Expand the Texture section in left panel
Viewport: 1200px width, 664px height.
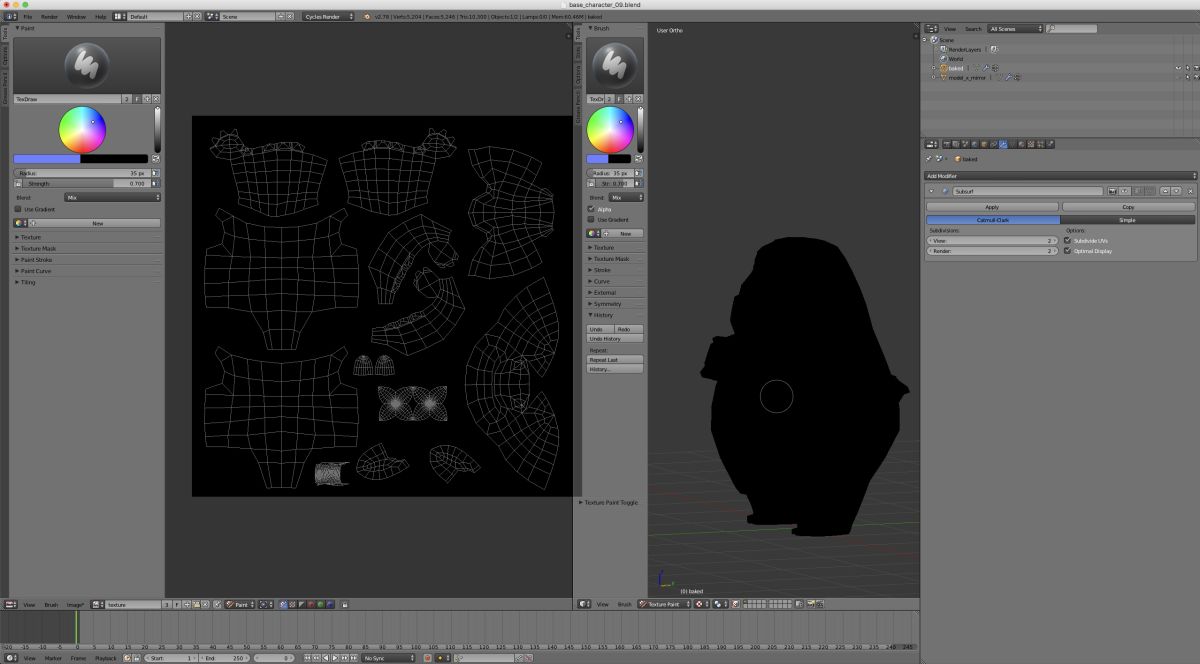pos(30,237)
